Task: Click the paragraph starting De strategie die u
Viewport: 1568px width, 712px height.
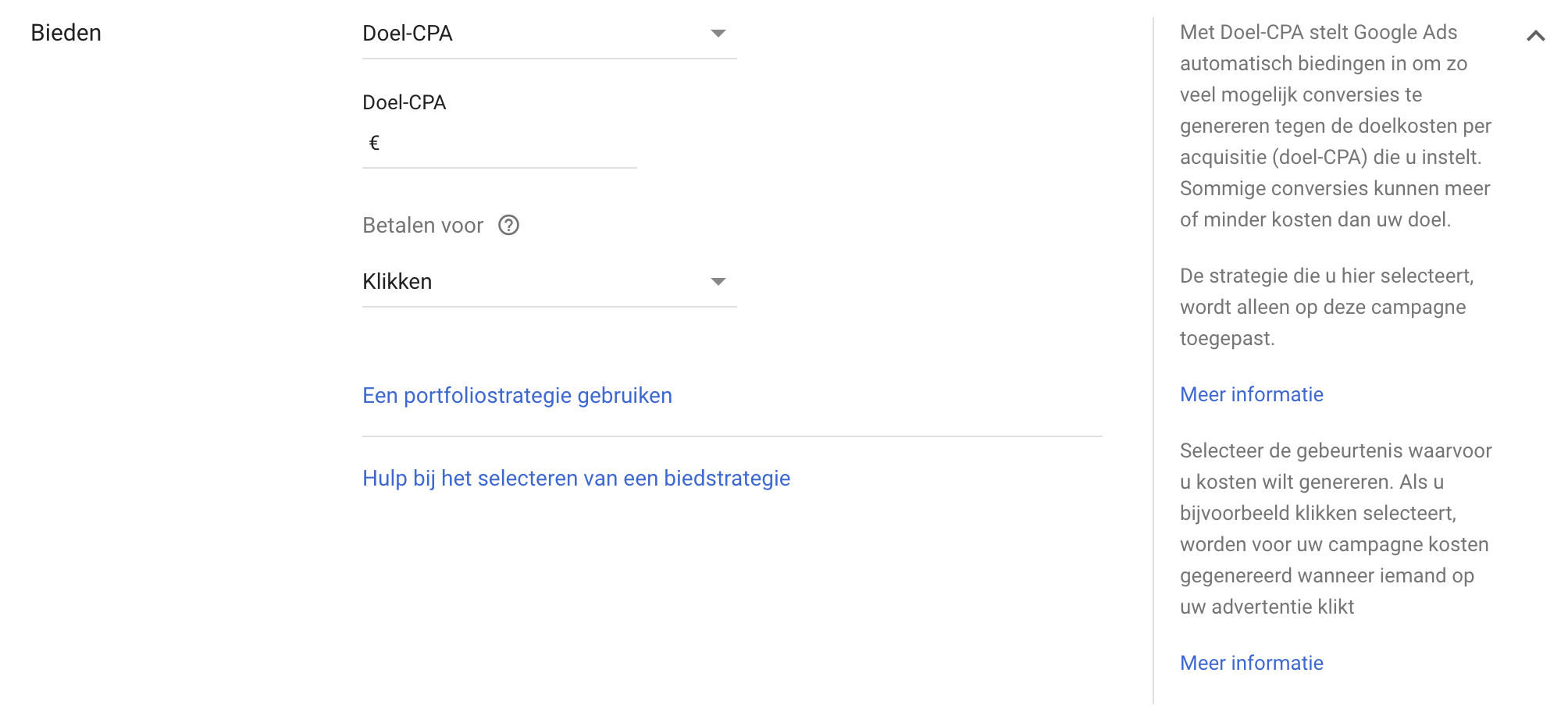Action: [1326, 307]
